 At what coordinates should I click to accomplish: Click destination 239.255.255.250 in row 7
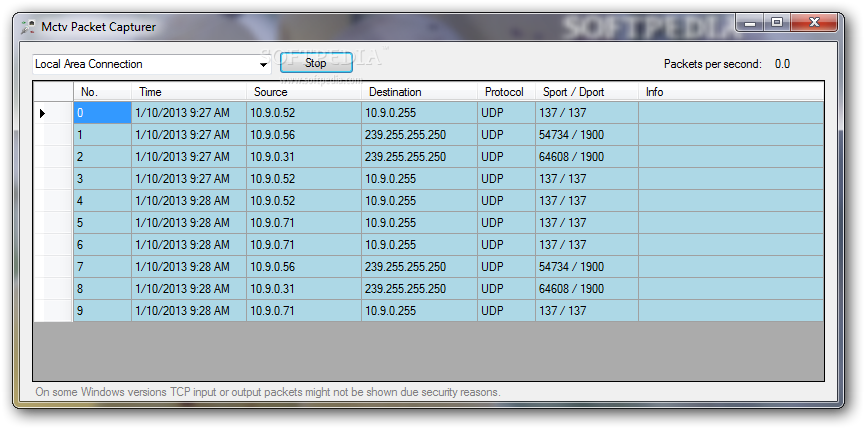pyautogui.click(x=419, y=267)
